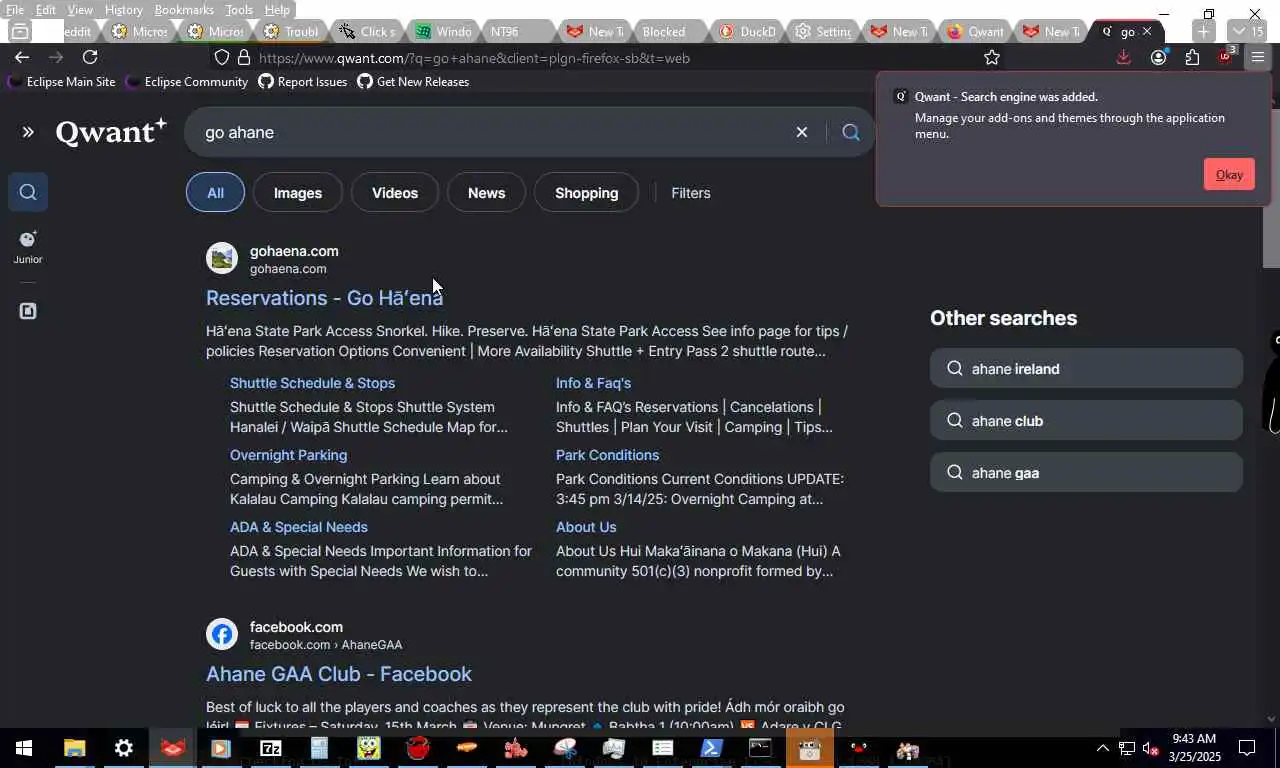
Task: Open 7-Zip from the taskbar
Action: pos(271,748)
